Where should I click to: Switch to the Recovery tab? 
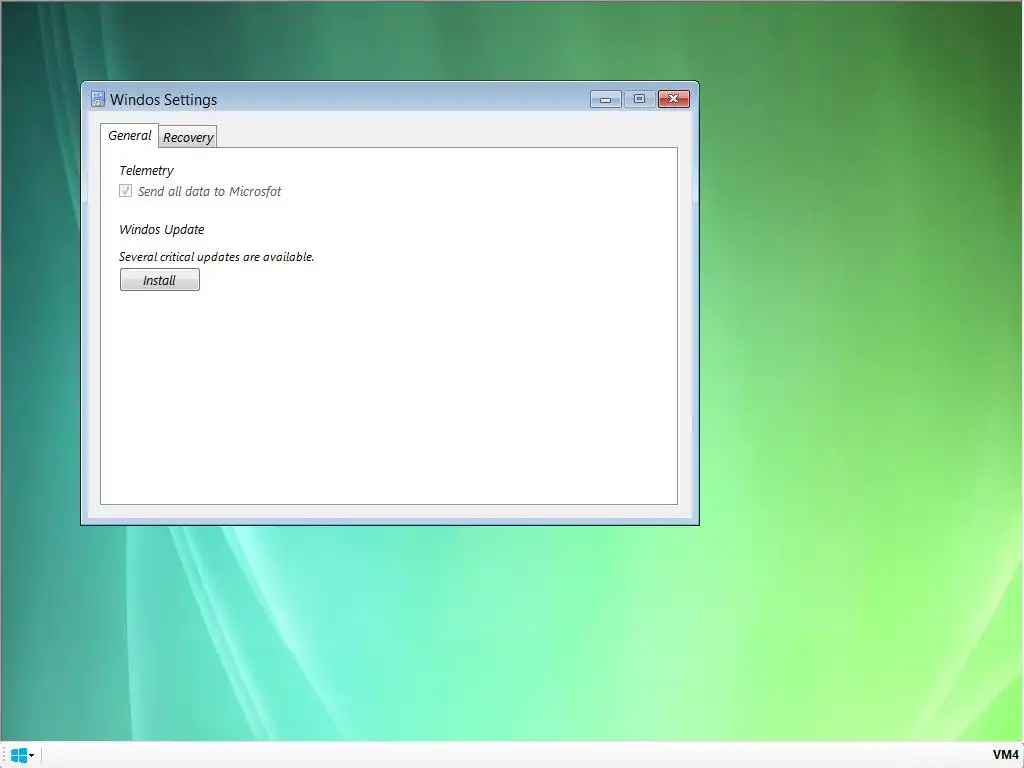coord(188,137)
